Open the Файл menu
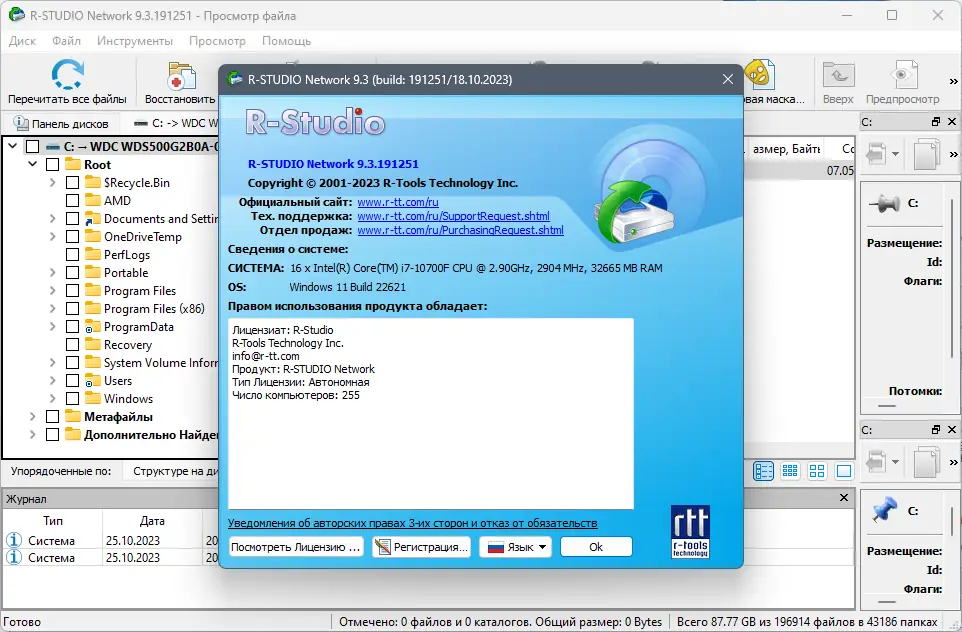Viewport: 962px width, 632px height. 66,41
